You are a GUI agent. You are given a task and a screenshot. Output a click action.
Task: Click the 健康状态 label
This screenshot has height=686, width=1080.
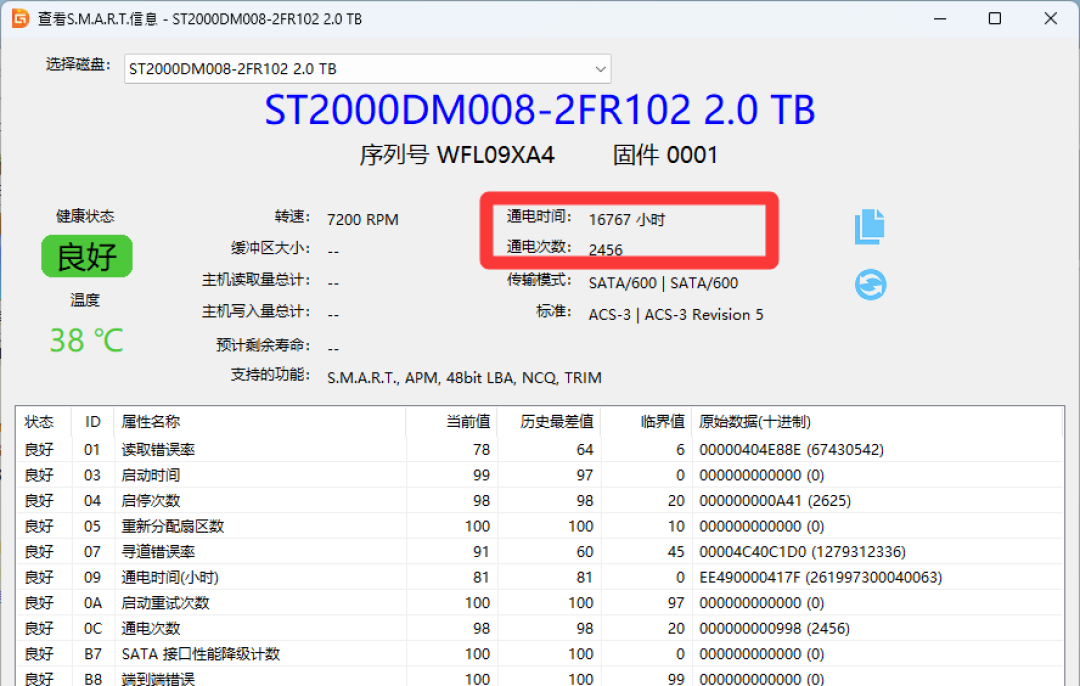click(85, 216)
